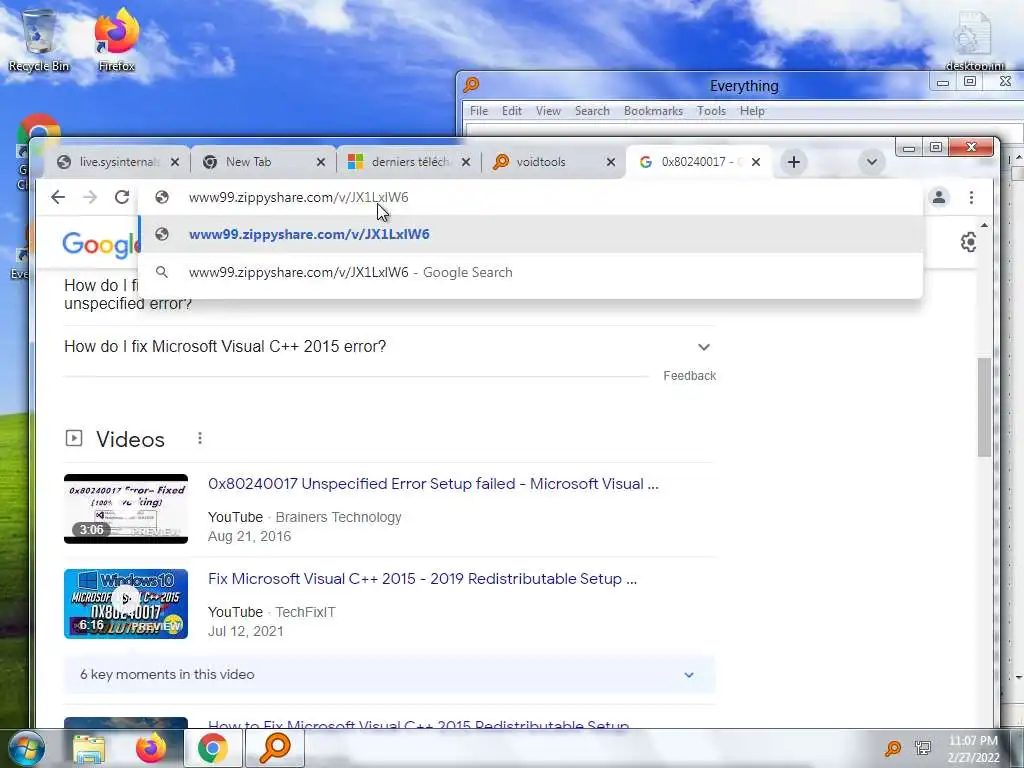Close the live.sysinternals tab
The image size is (1024, 768).
click(x=174, y=162)
